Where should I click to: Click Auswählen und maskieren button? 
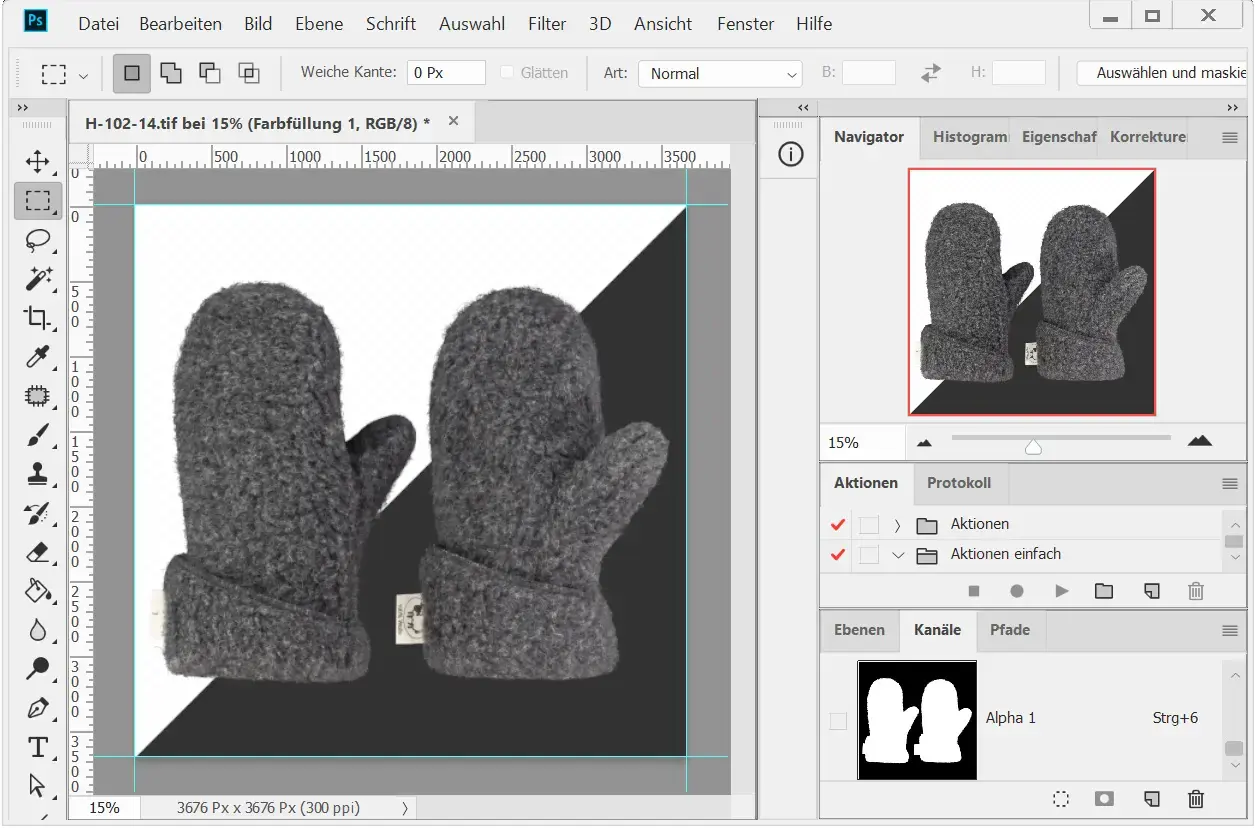(1164, 73)
